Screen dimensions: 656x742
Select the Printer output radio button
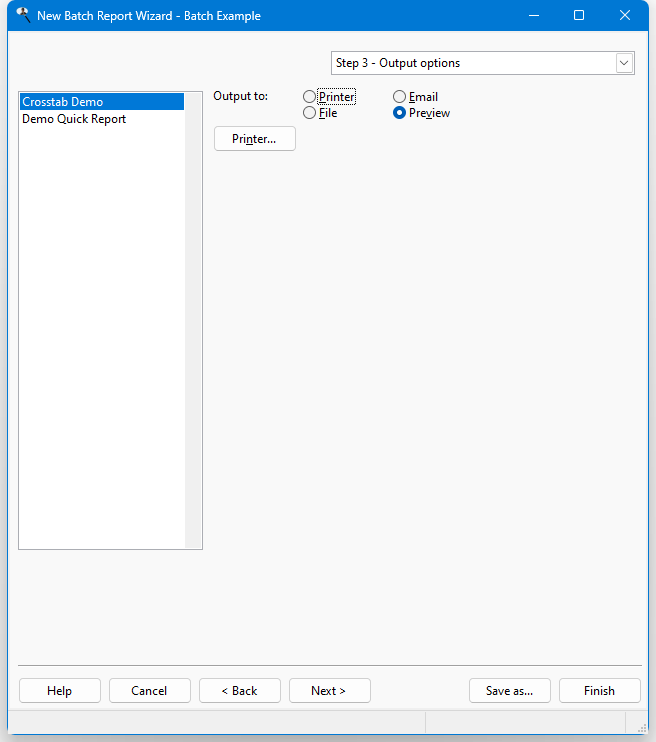tap(309, 97)
